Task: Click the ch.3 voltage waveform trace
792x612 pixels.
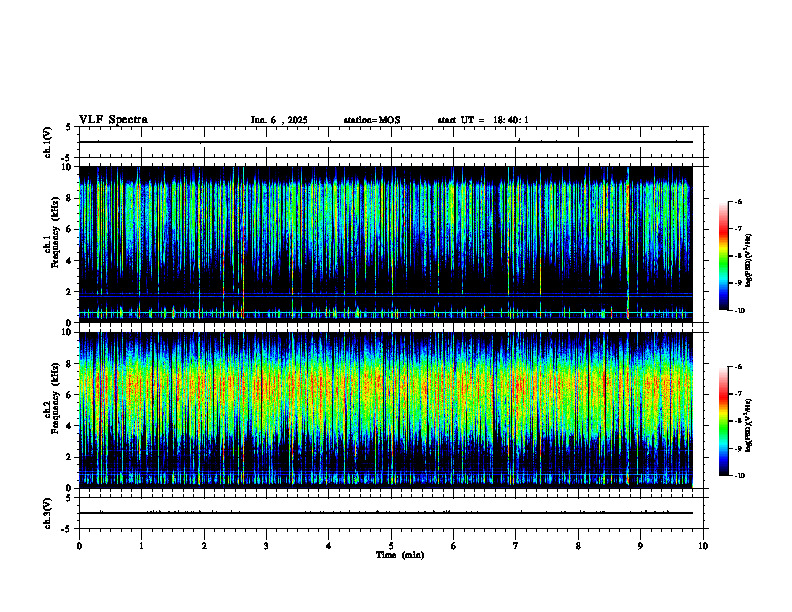Action: [385, 513]
